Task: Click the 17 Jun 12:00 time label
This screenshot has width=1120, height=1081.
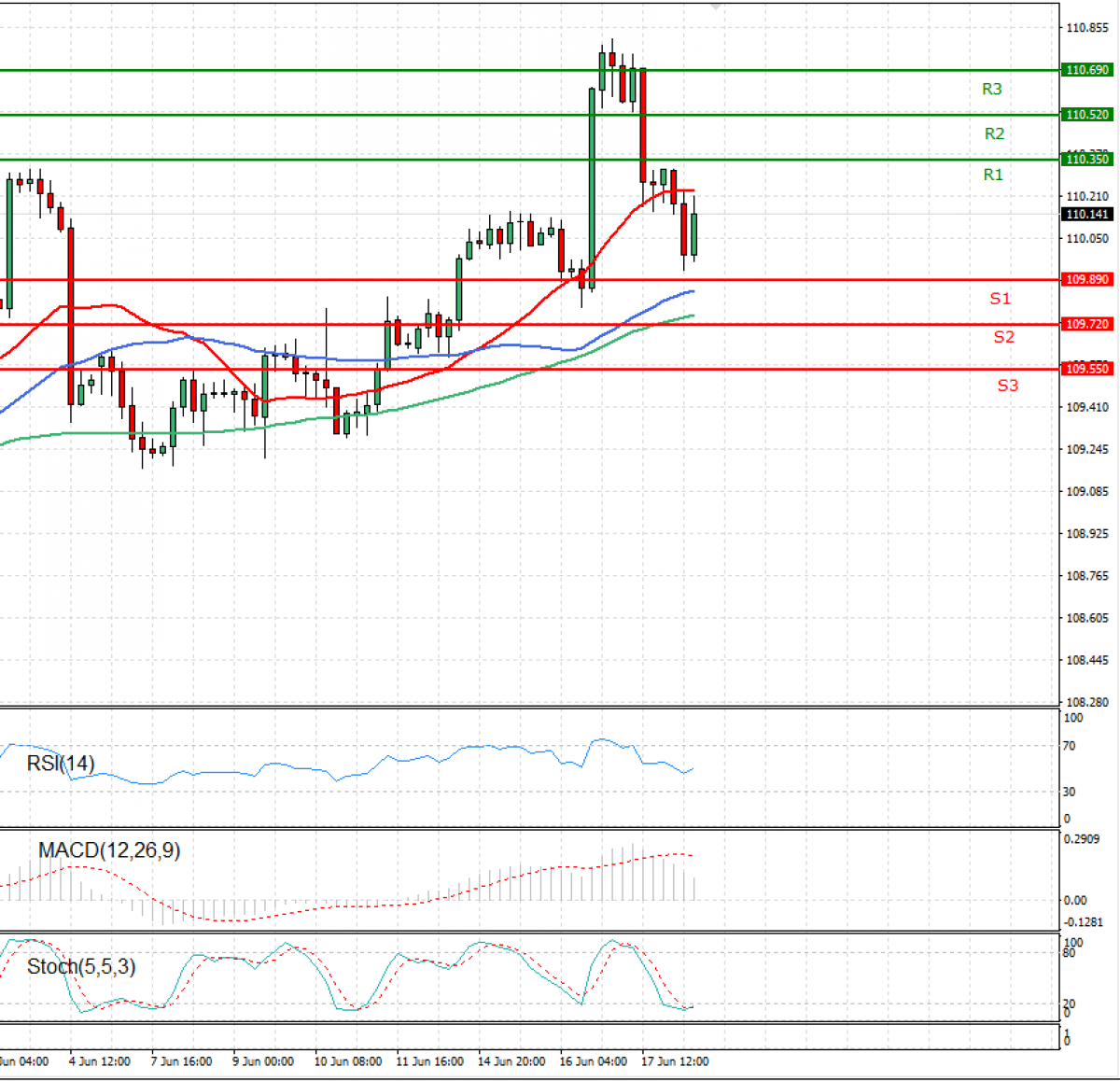Action: pyautogui.click(x=675, y=1061)
